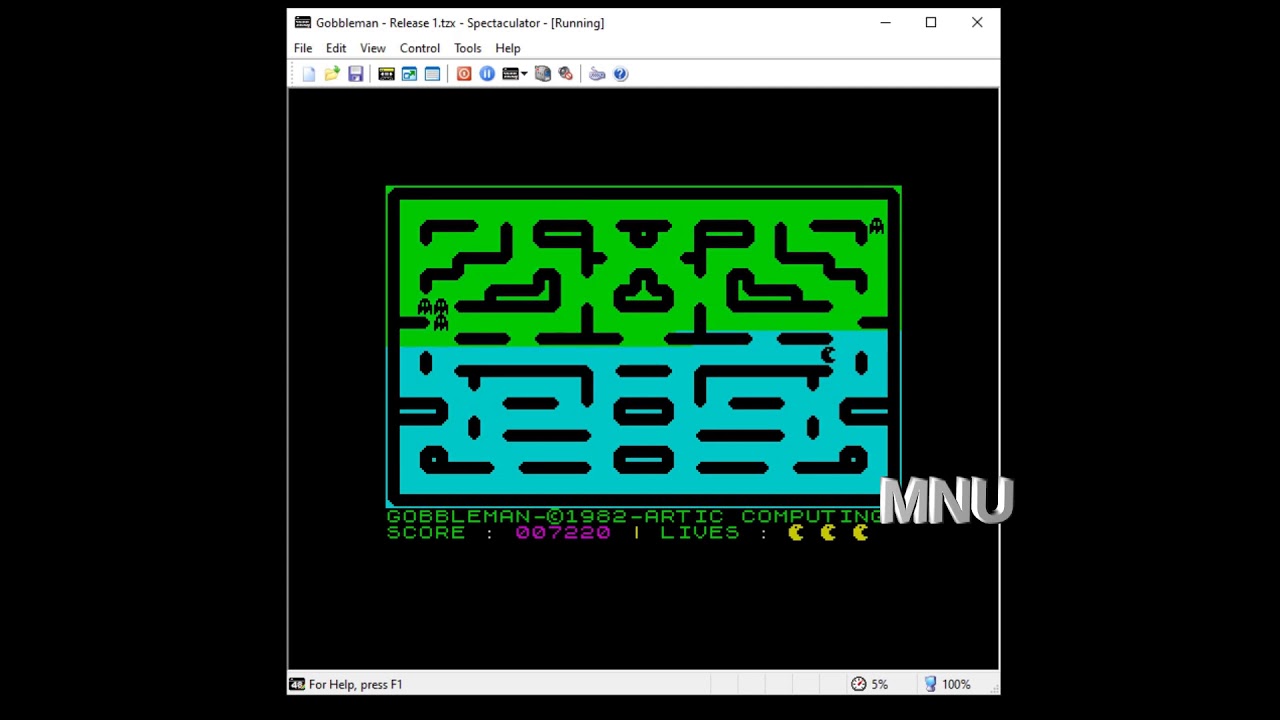Save snapshot using the floppy disk icon
Viewport: 1280px width, 720px height.
pyautogui.click(x=355, y=74)
